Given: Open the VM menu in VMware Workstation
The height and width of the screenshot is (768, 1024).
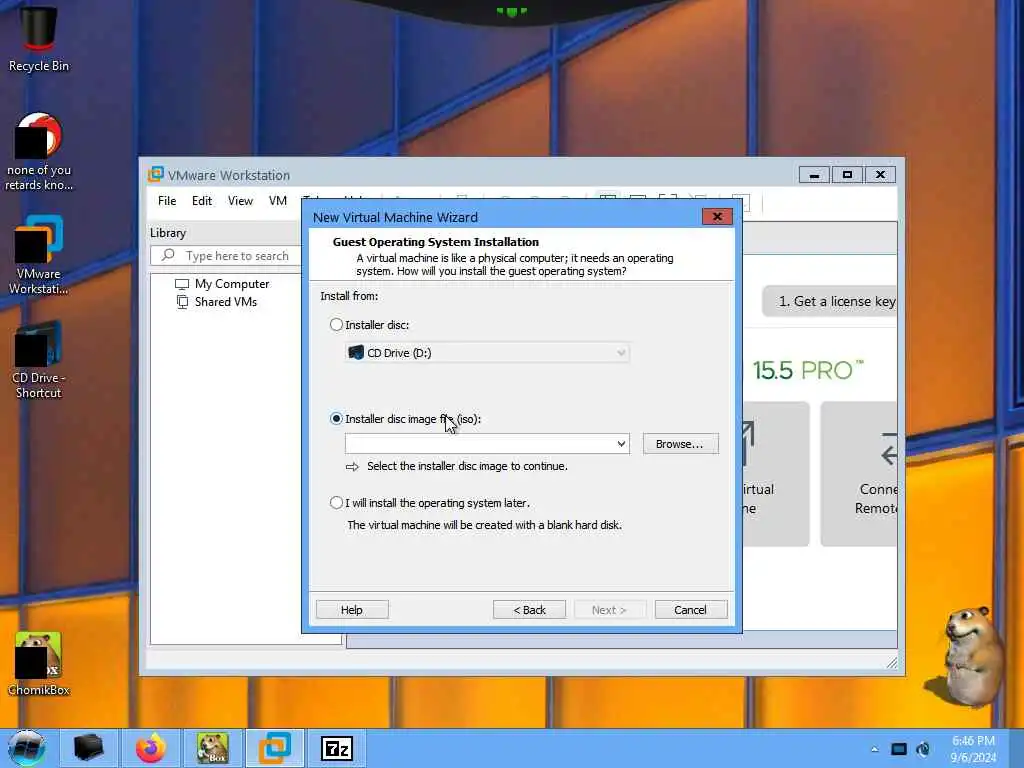Looking at the screenshot, I should 278,200.
